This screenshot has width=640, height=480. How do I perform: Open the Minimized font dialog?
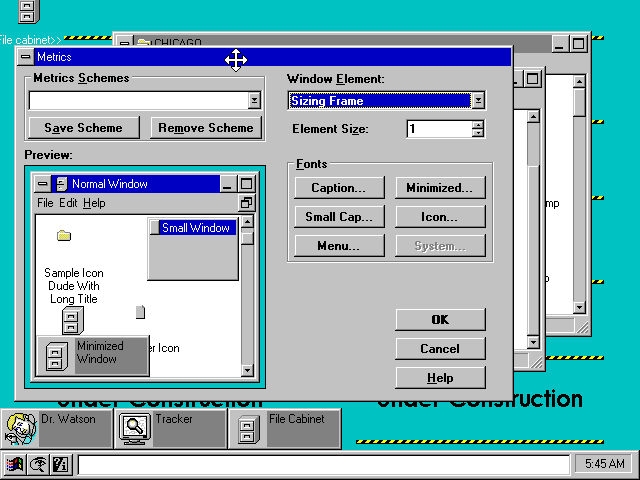pos(440,188)
